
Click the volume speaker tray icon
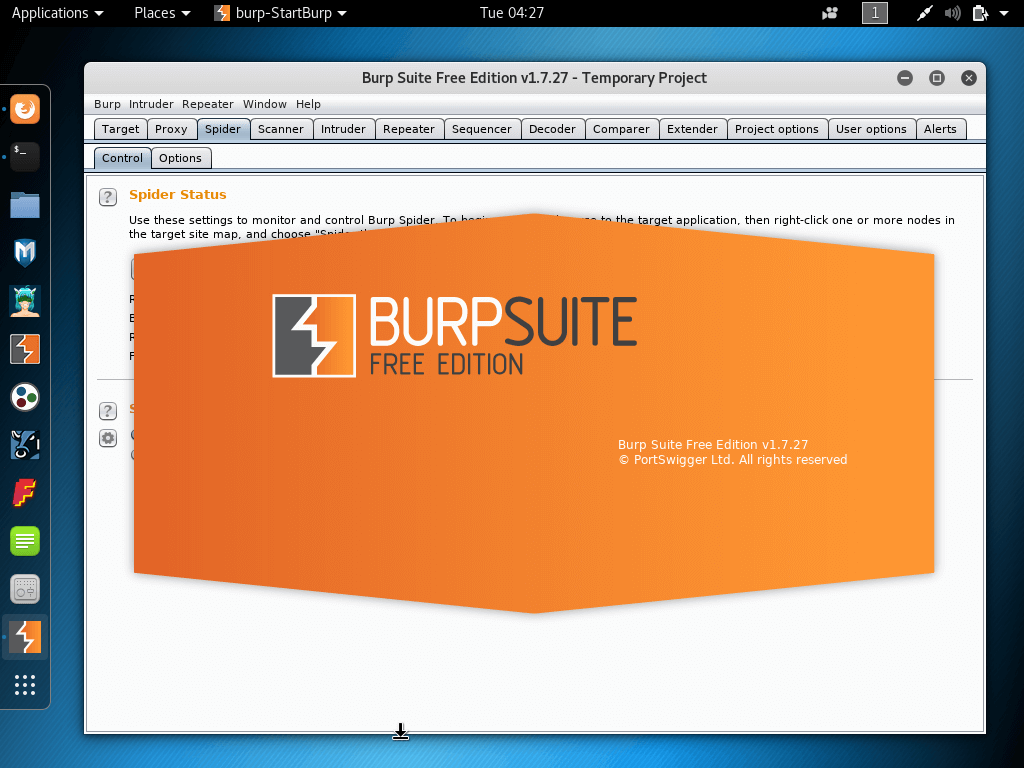pos(952,13)
